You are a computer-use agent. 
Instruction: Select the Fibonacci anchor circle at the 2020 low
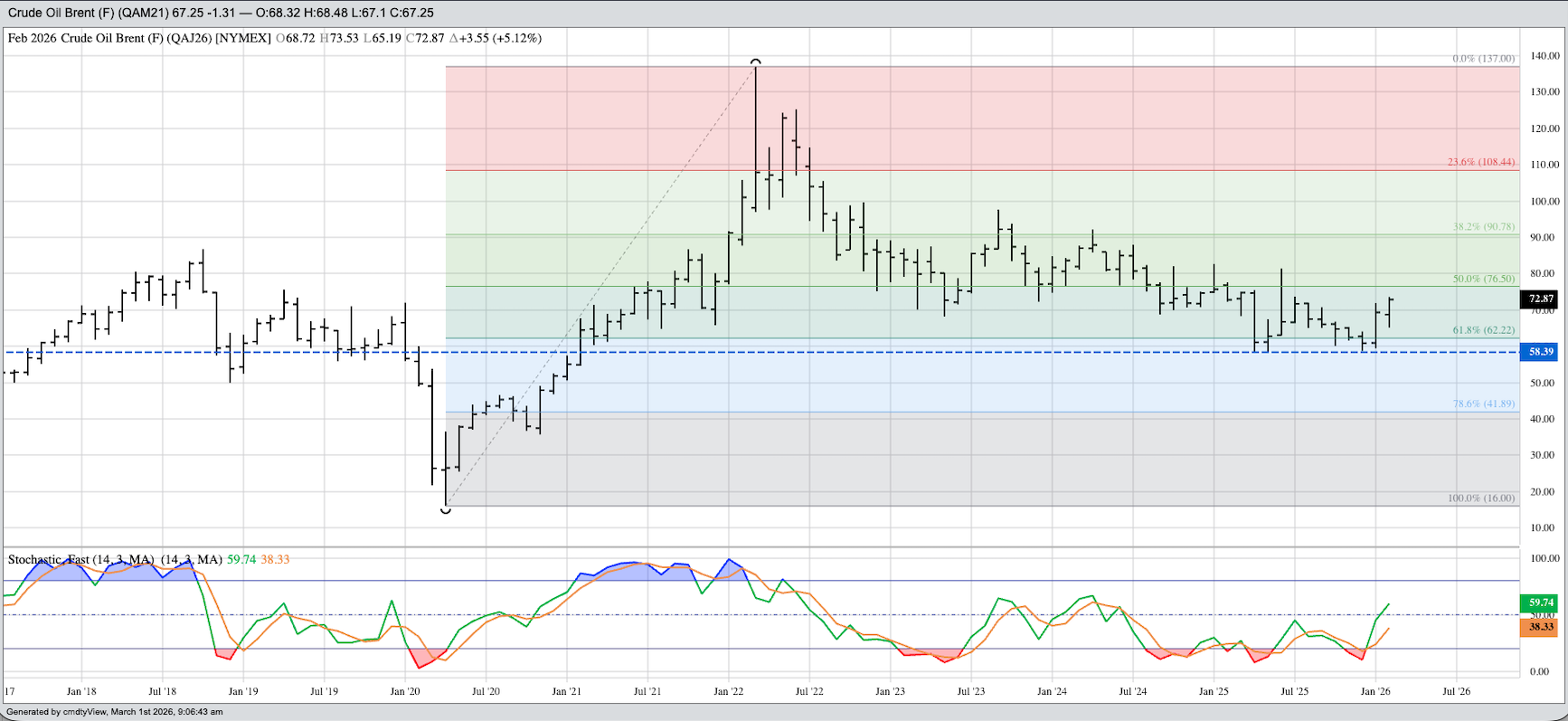click(446, 509)
